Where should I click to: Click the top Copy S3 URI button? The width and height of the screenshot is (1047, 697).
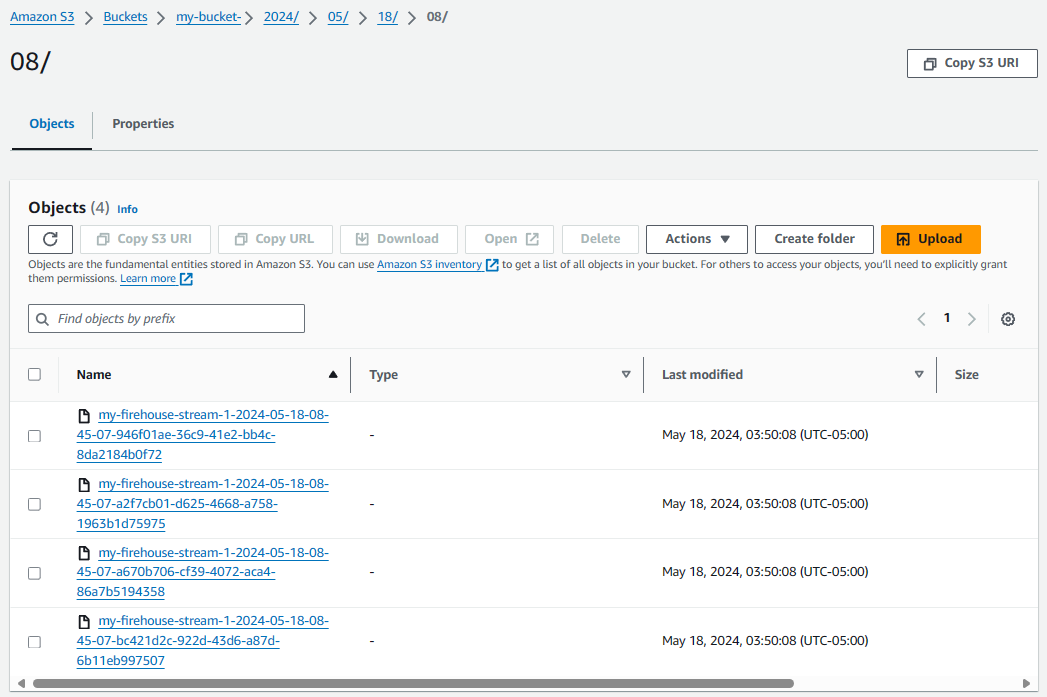click(x=972, y=63)
